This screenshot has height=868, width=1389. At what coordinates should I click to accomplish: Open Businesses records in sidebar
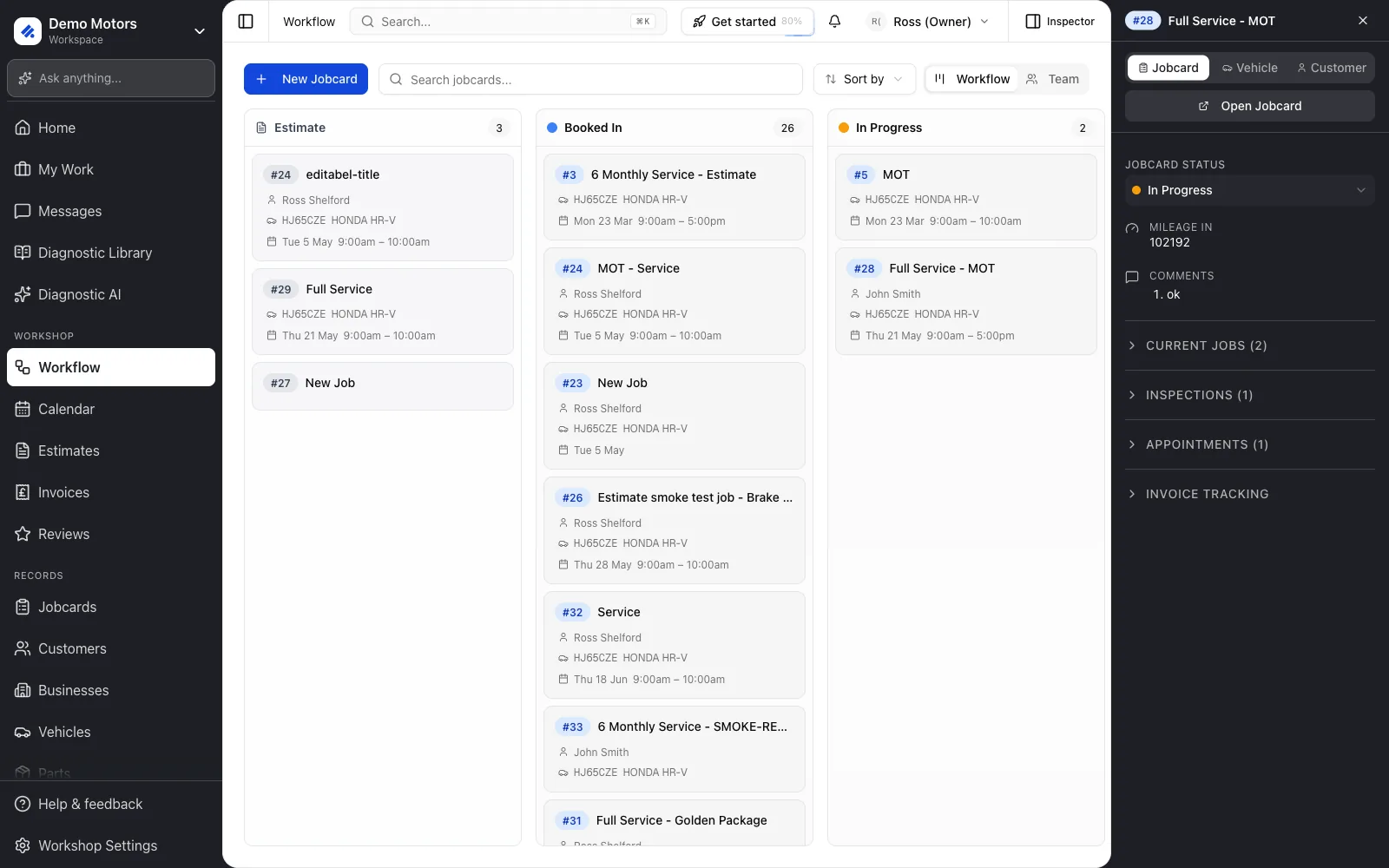(111, 690)
